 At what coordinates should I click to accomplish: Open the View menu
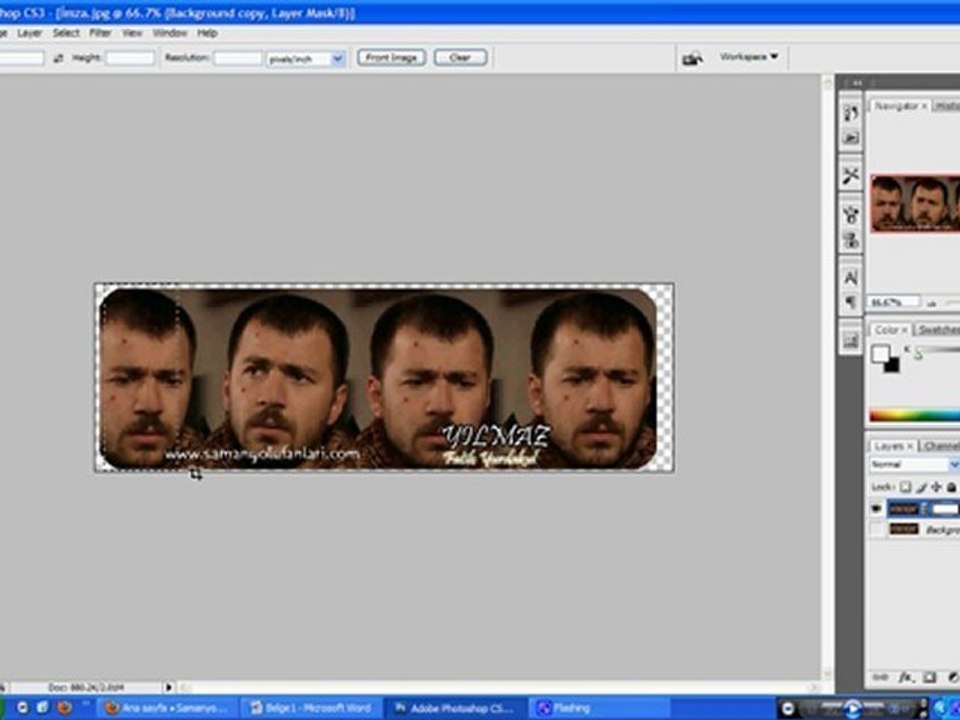pos(132,33)
